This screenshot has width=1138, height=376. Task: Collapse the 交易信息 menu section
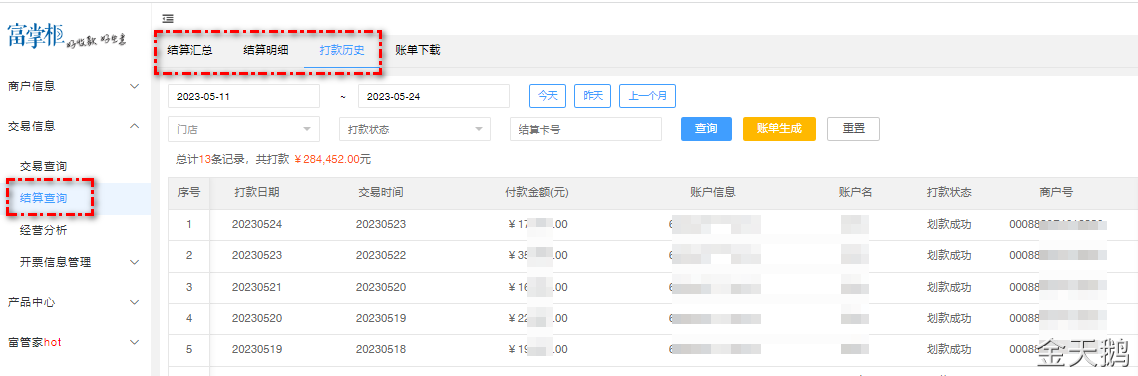click(134, 126)
